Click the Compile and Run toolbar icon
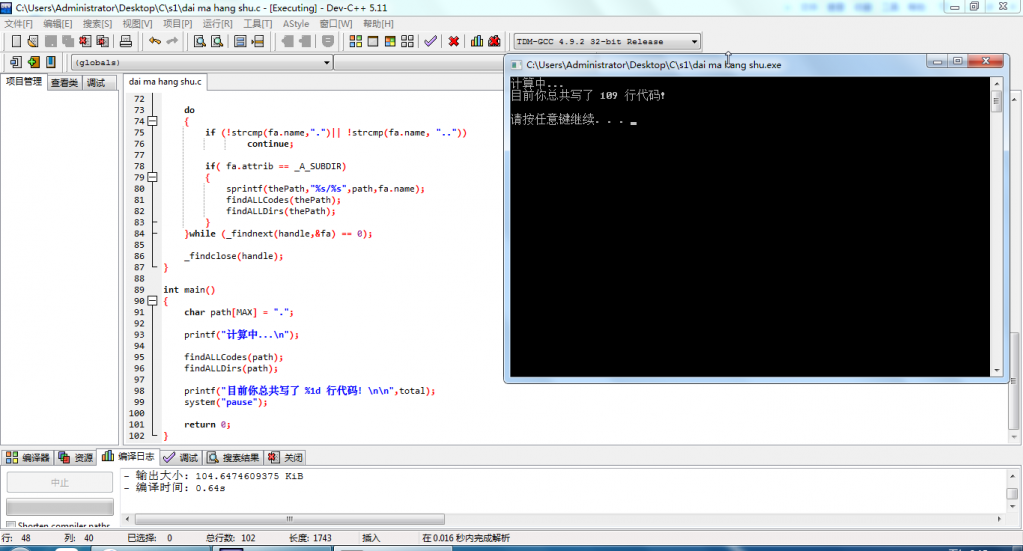1023x551 pixels. (390, 41)
